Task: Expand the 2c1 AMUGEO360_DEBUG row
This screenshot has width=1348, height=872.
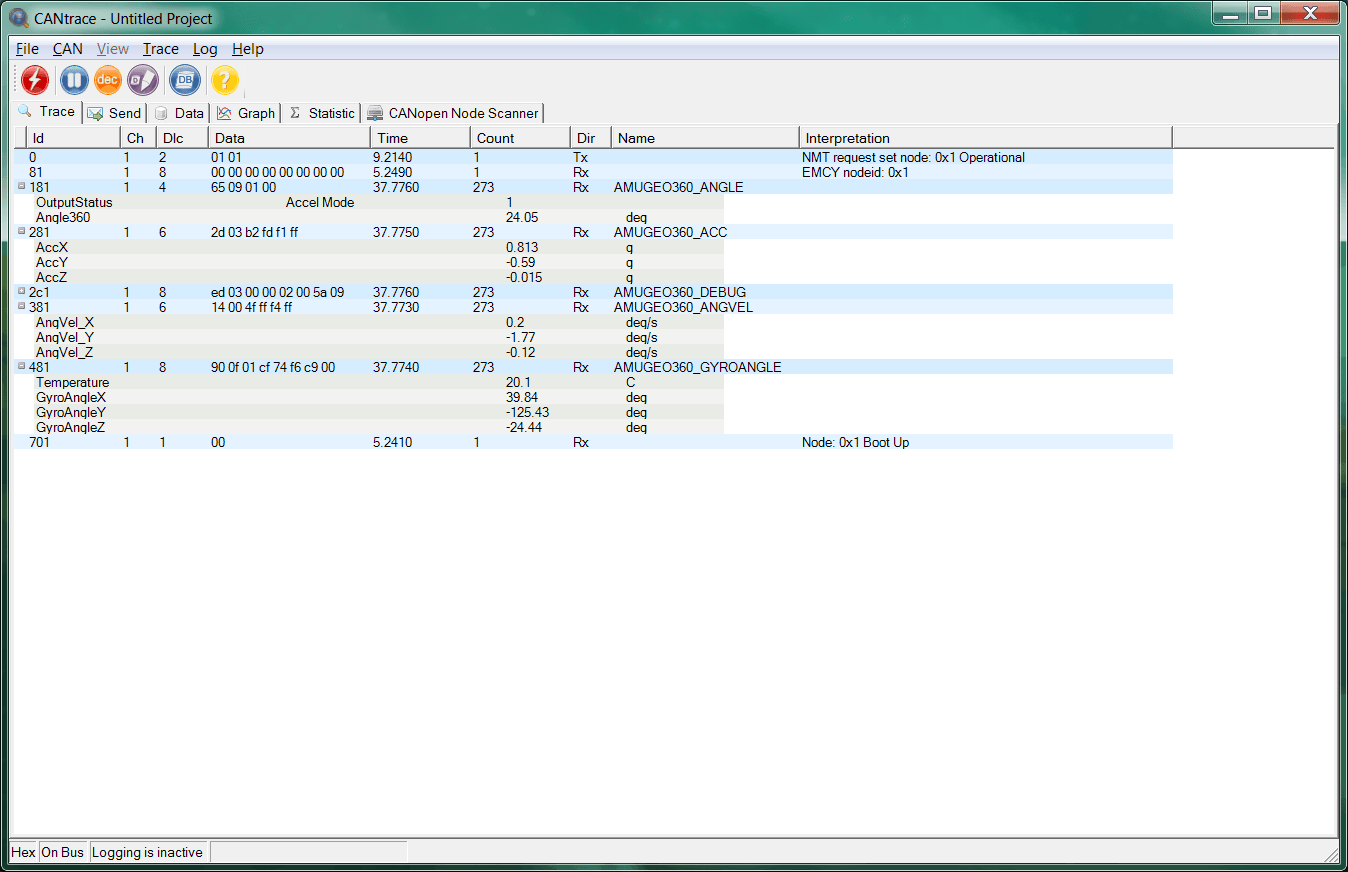Action: pos(22,291)
